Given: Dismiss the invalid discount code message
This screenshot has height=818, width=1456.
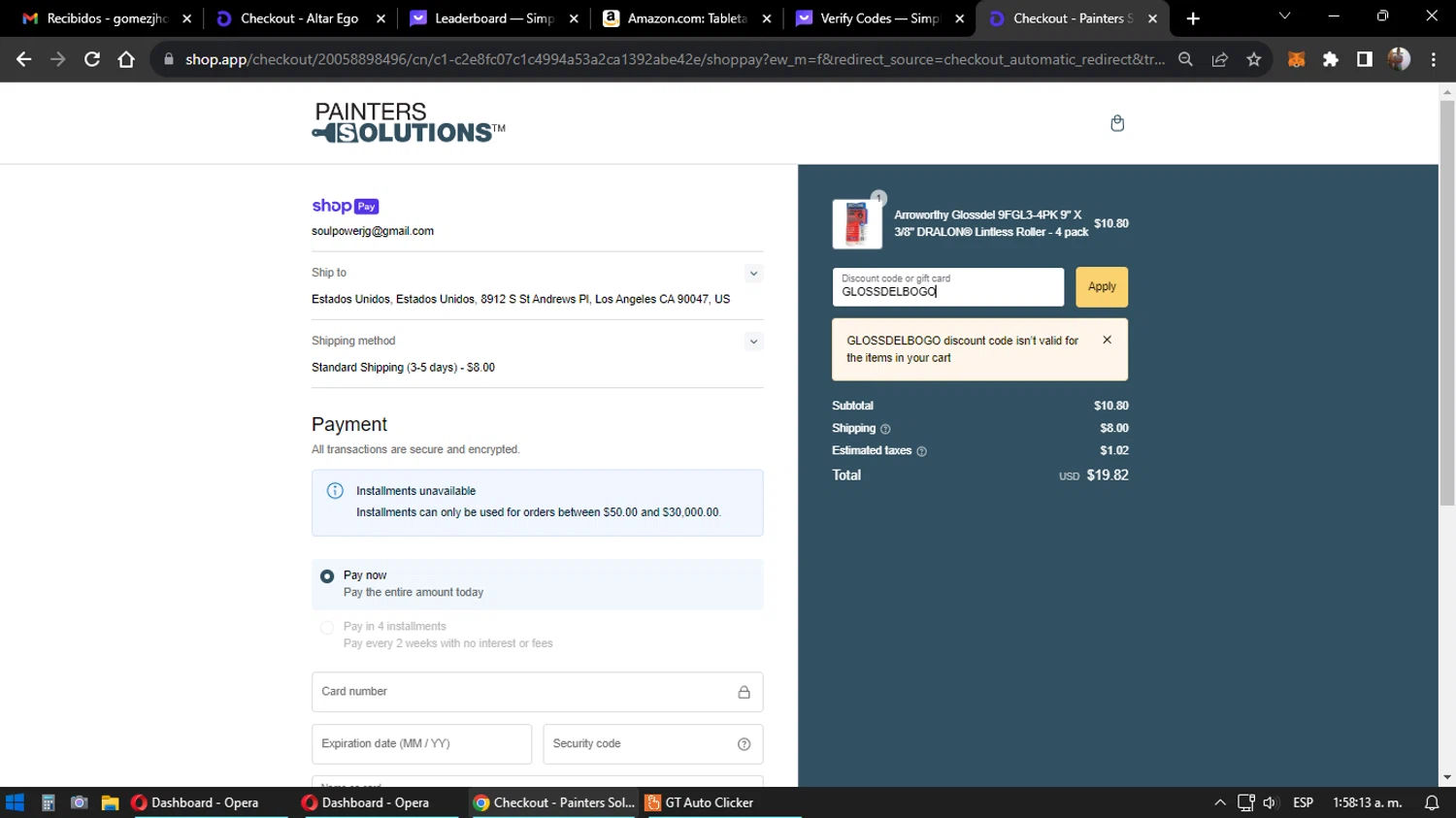Looking at the screenshot, I should pos(1107,341).
